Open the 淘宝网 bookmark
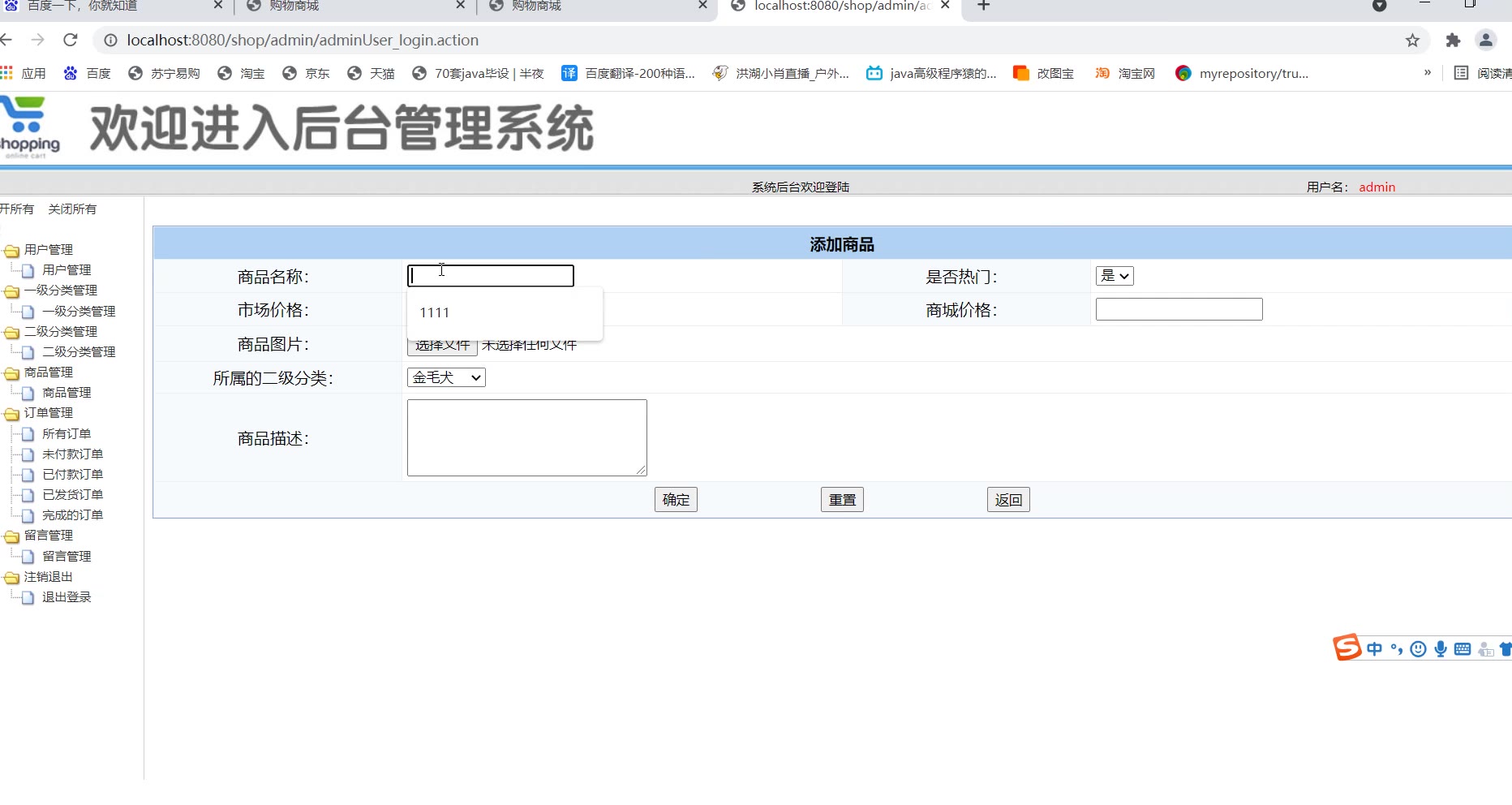This screenshot has height=805, width=1512. 1125,73
